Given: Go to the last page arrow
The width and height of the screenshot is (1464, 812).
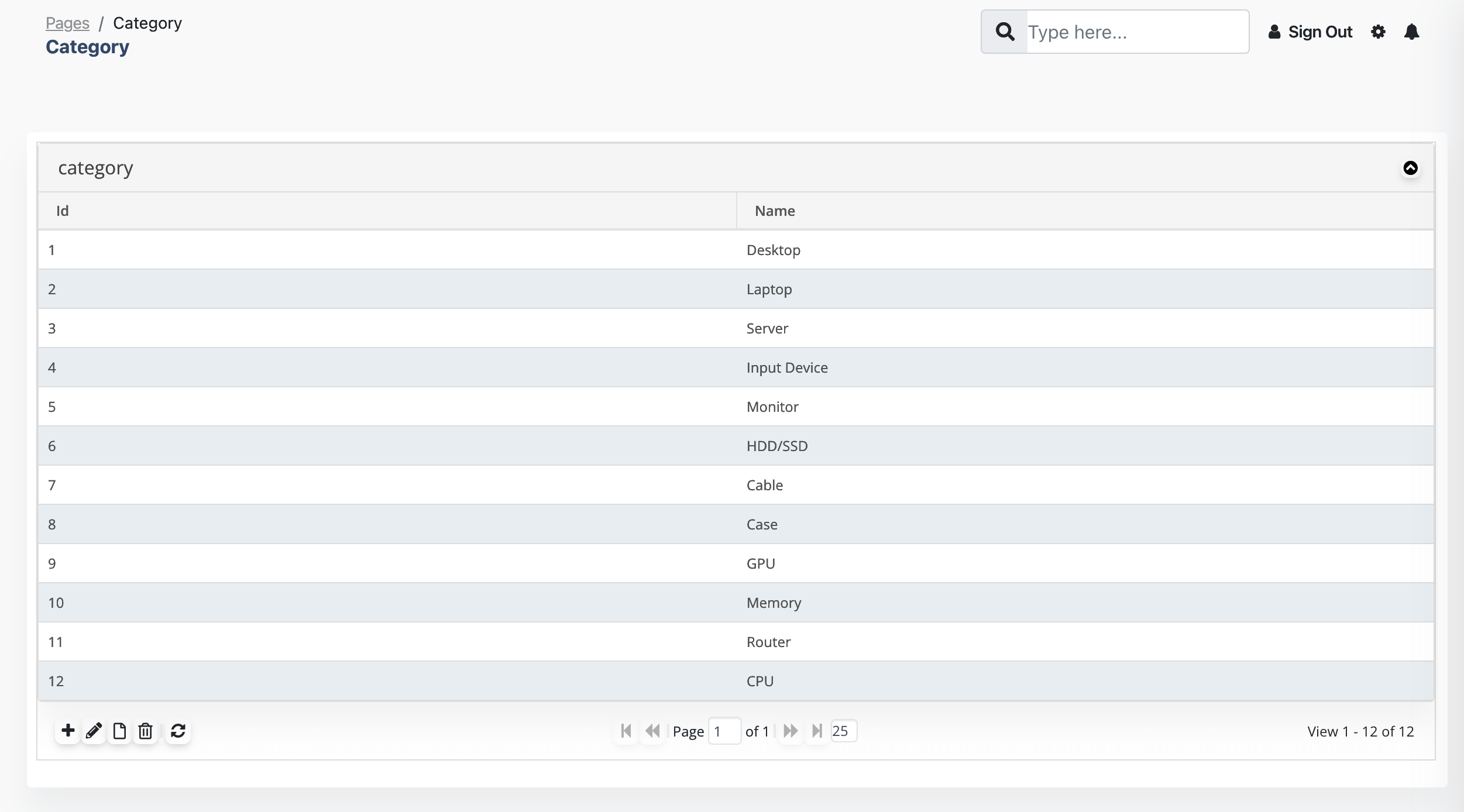Looking at the screenshot, I should coord(817,731).
